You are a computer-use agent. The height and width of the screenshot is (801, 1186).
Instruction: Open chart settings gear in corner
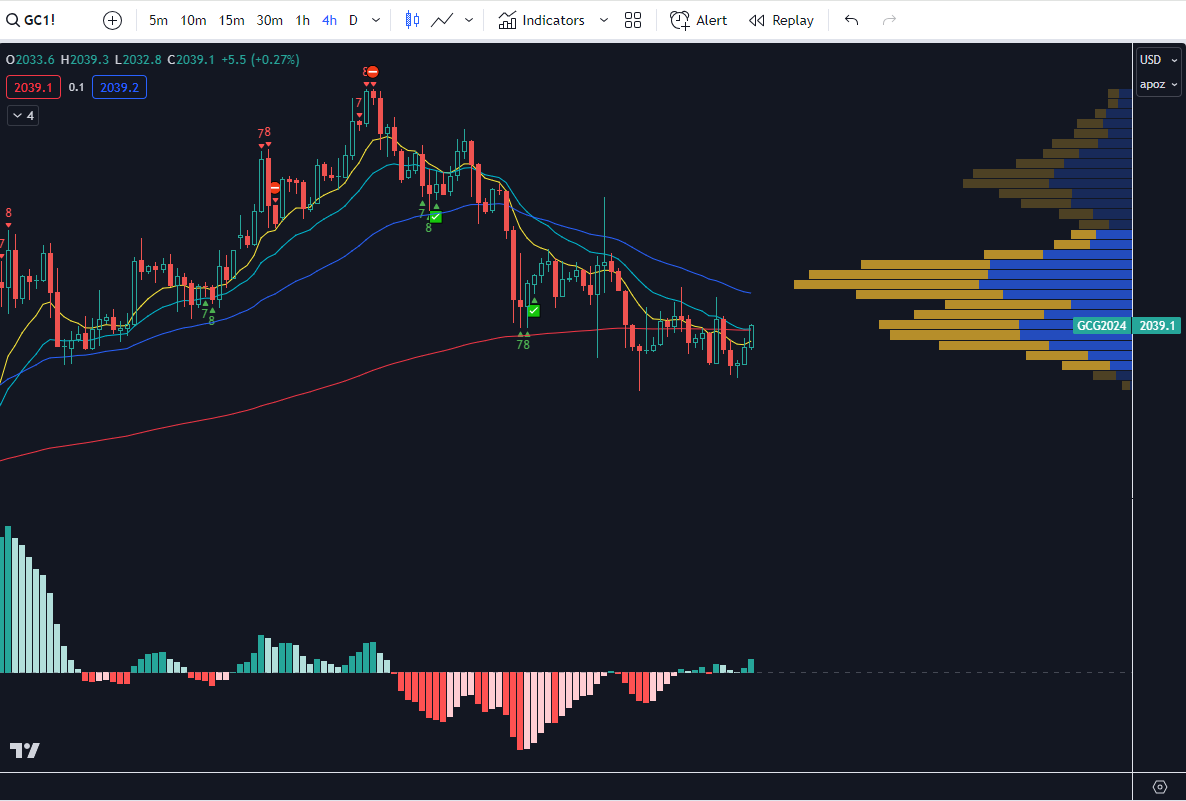[x=1160, y=787]
